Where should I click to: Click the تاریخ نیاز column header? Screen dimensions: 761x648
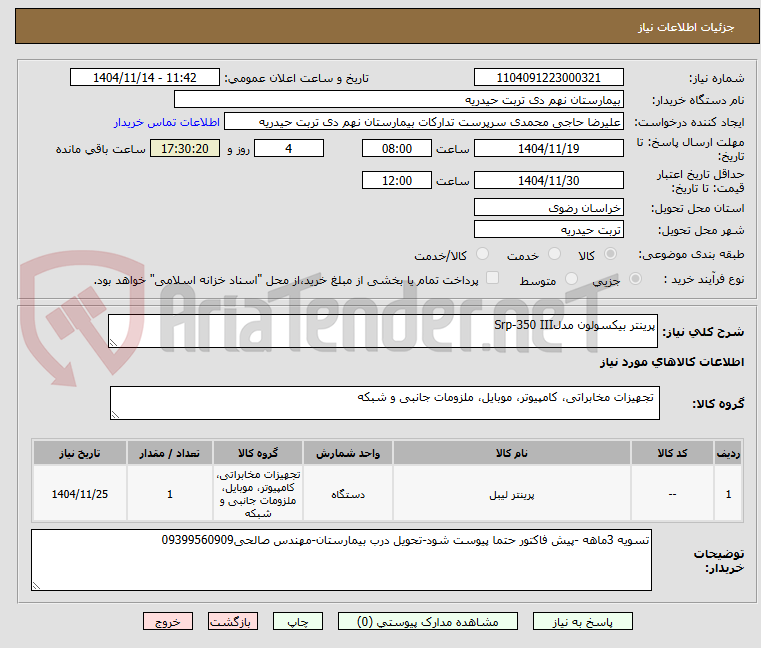(x=80, y=453)
